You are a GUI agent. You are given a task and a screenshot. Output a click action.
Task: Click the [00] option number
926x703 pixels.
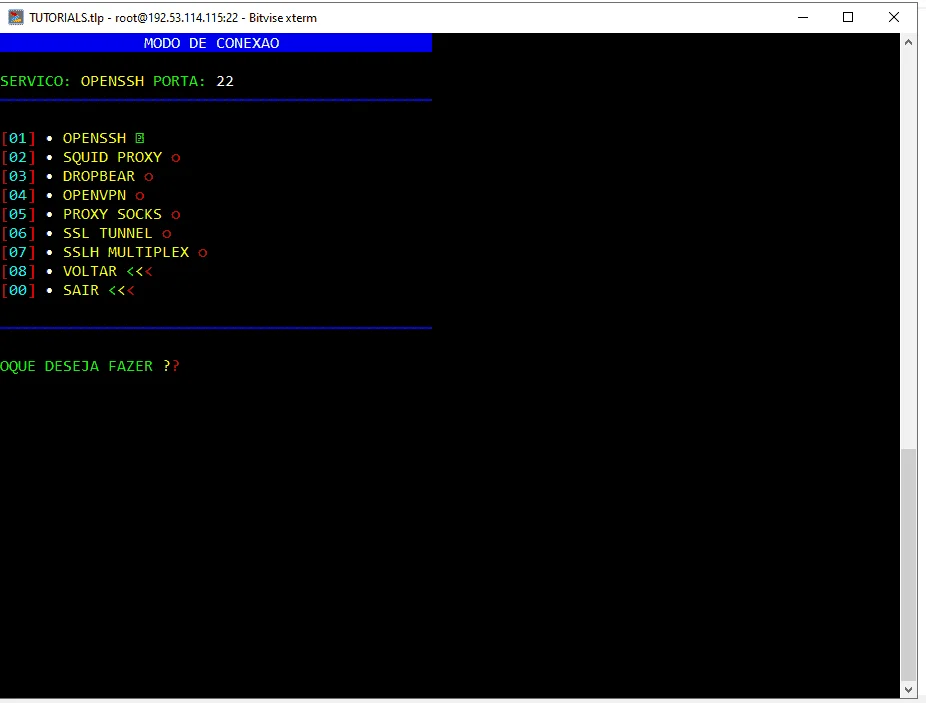tap(18, 290)
